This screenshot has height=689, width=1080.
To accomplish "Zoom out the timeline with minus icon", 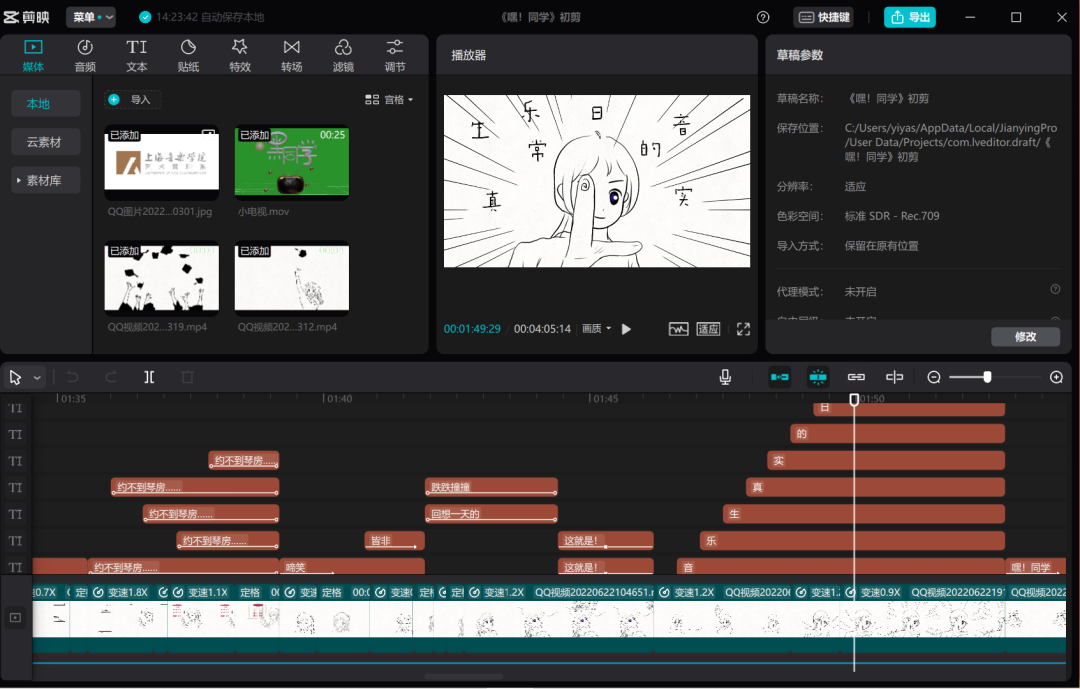I will (x=934, y=377).
